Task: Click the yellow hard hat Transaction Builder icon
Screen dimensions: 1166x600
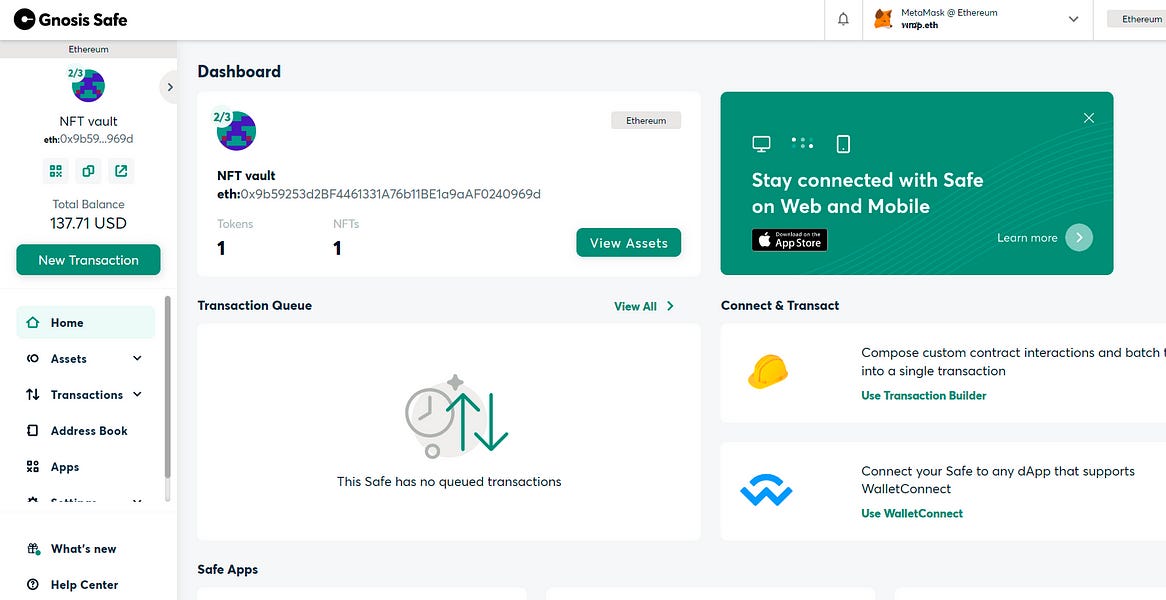Action: tap(767, 372)
